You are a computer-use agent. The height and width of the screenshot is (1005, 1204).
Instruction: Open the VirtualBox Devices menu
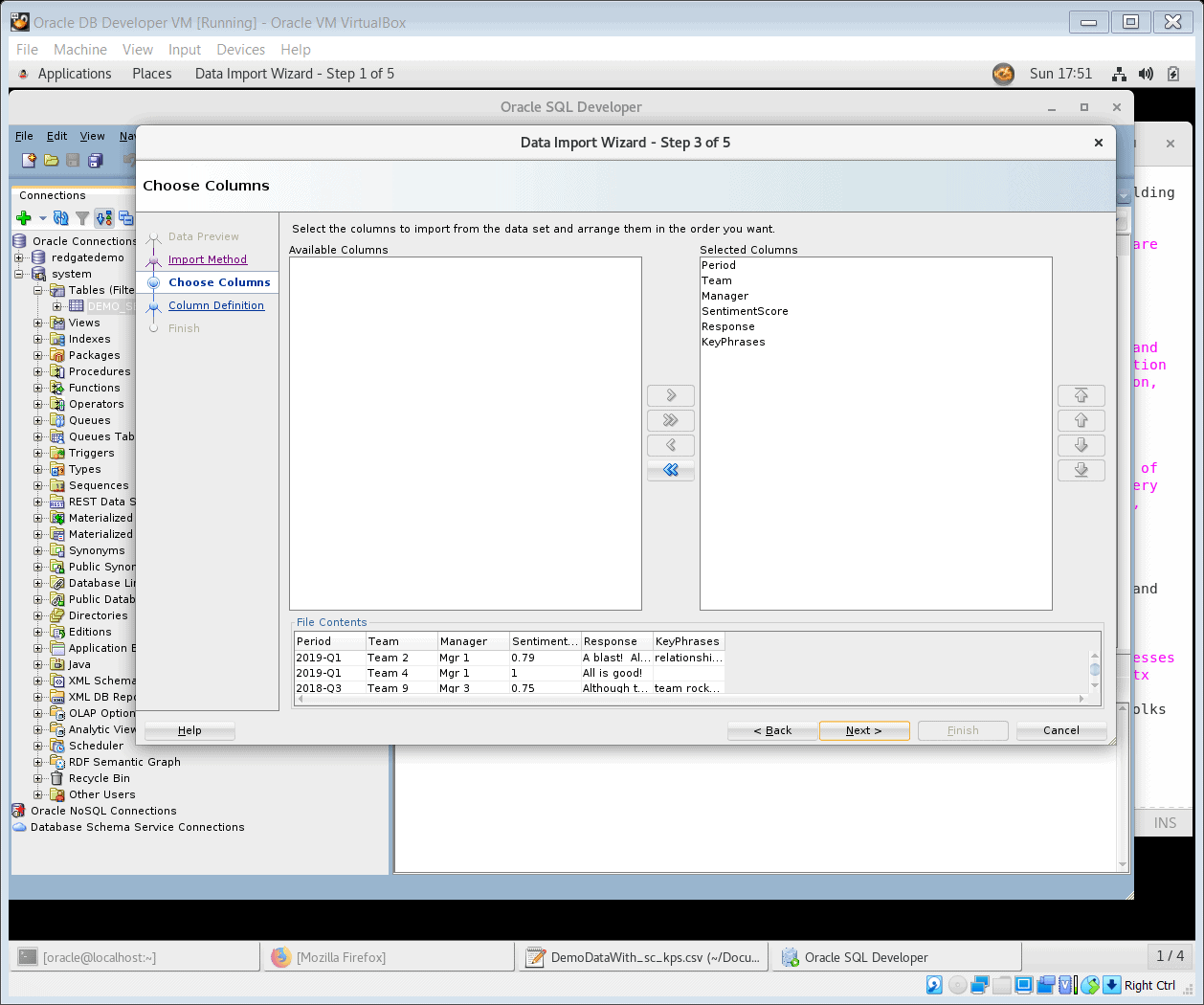click(240, 50)
